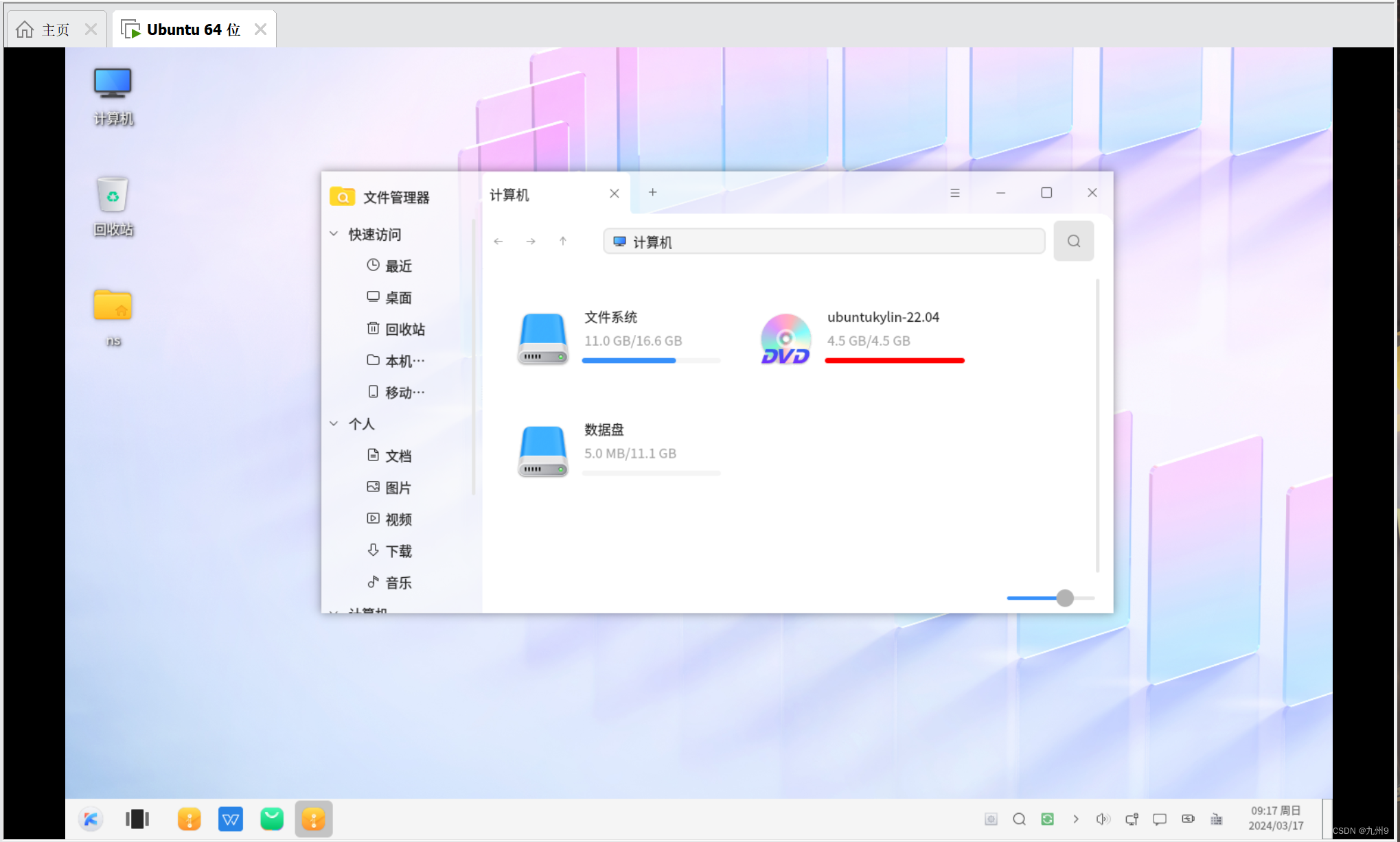
Task: Open the volume control in tray
Action: coord(1103,819)
